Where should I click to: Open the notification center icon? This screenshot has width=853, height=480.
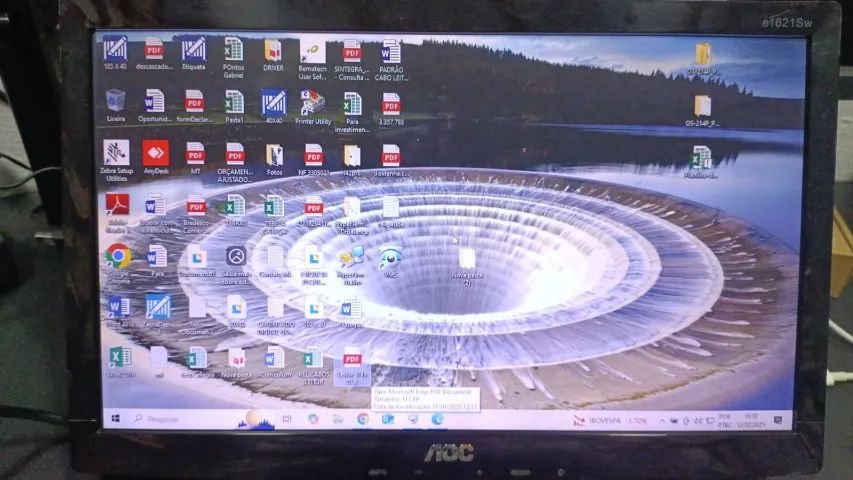777,420
